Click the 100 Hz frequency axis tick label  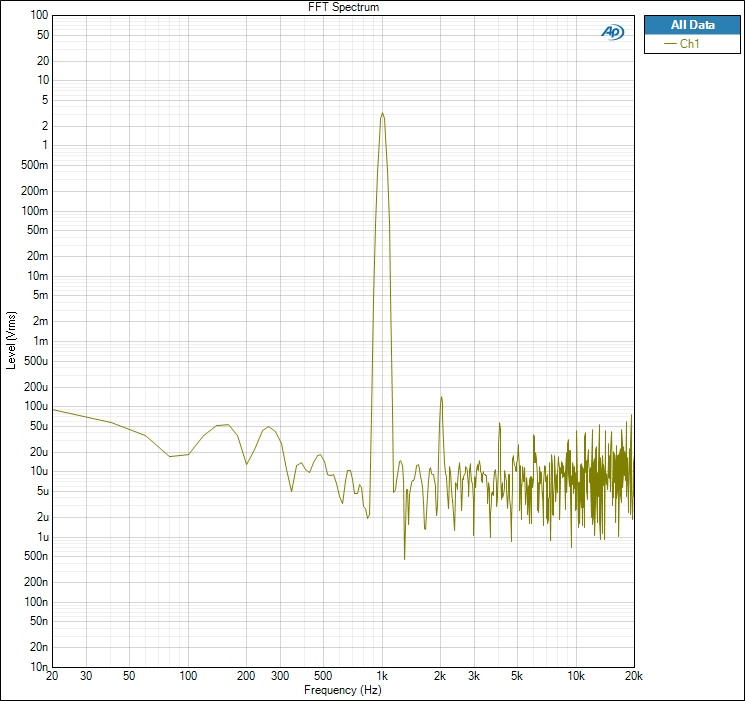pyautogui.click(x=188, y=675)
